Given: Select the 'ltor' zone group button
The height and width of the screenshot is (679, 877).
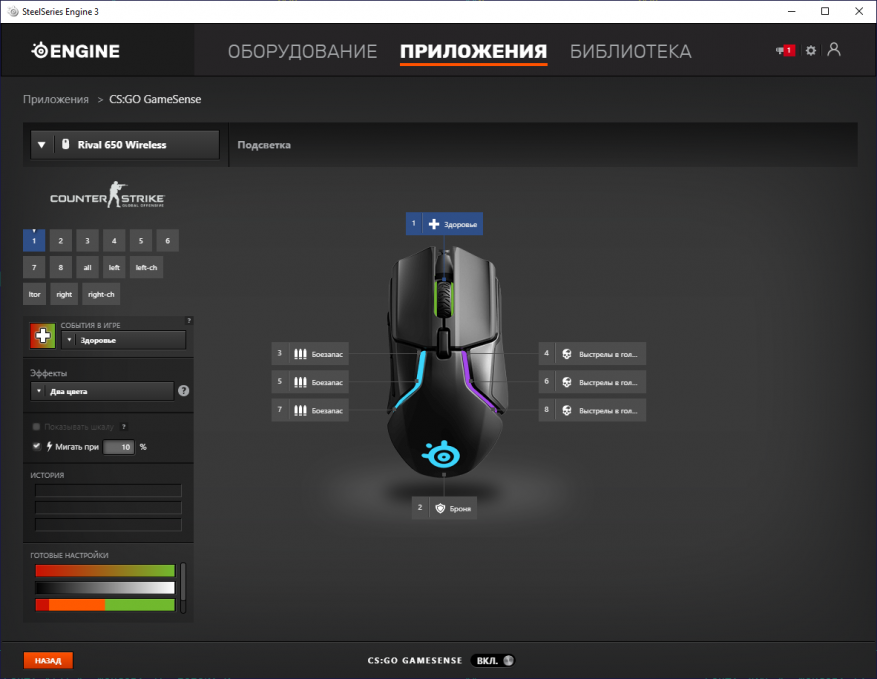Looking at the screenshot, I should (34, 294).
